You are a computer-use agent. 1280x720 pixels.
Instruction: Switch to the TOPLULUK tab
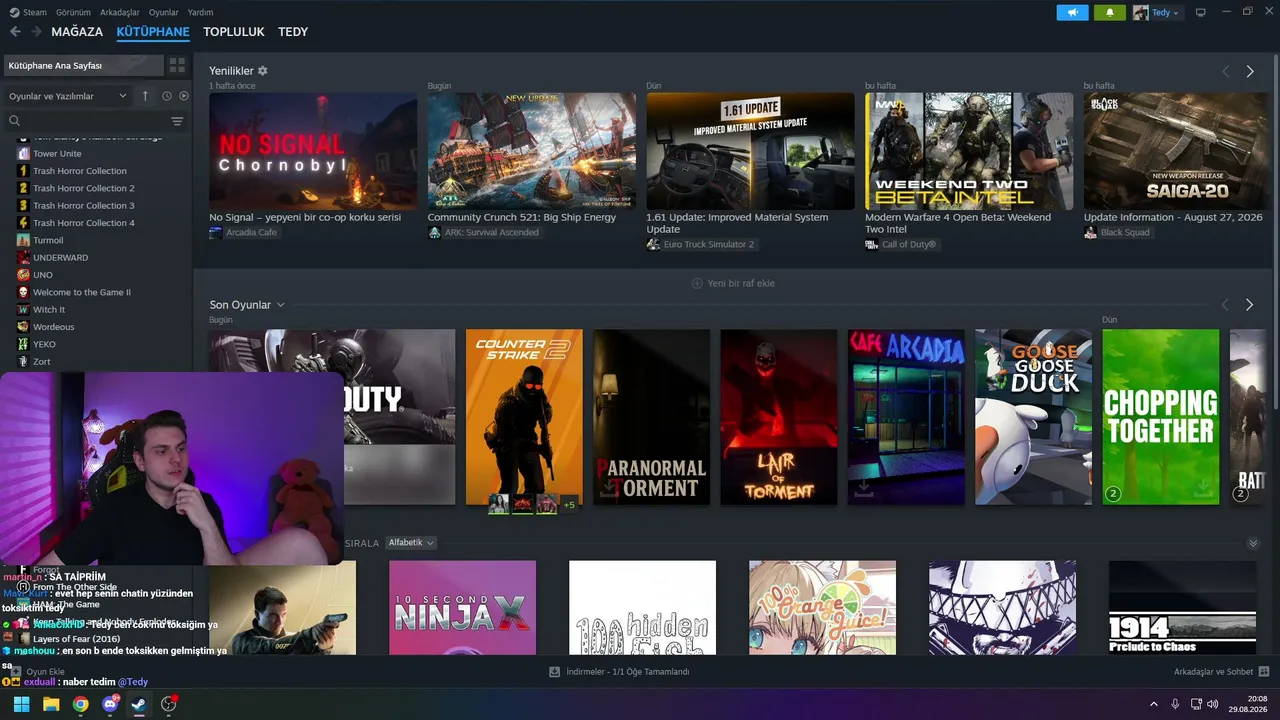(x=234, y=32)
